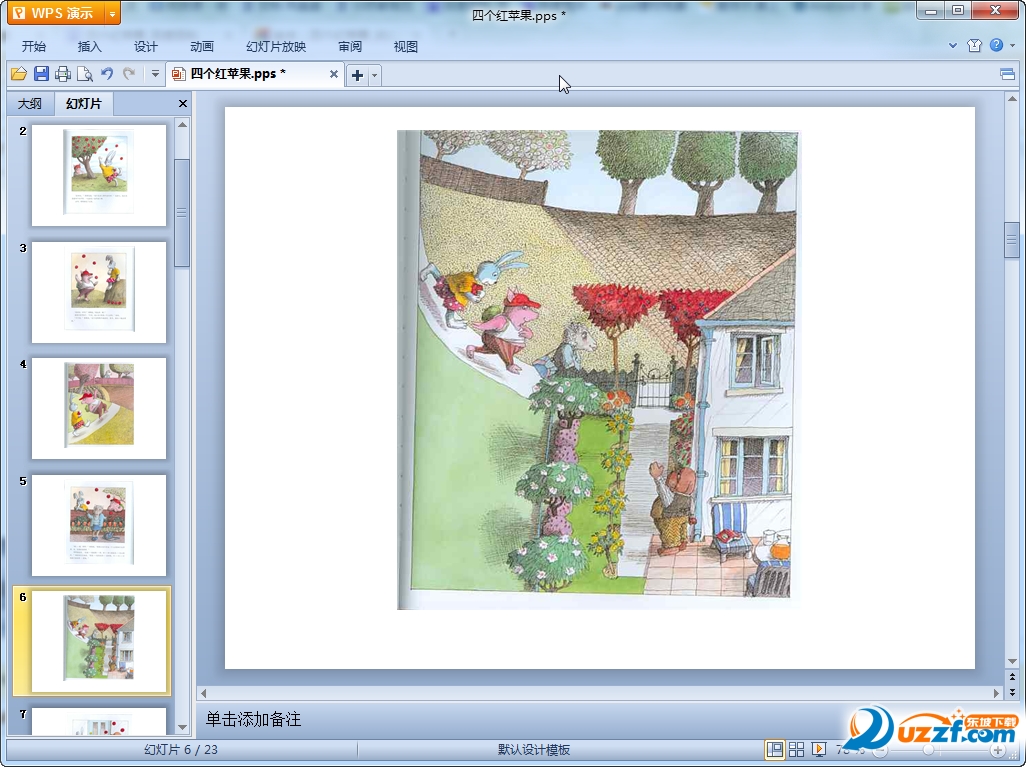Click the zoom out minus button
The height and width of the screenshot is (767, 1026).
[880, 750]
